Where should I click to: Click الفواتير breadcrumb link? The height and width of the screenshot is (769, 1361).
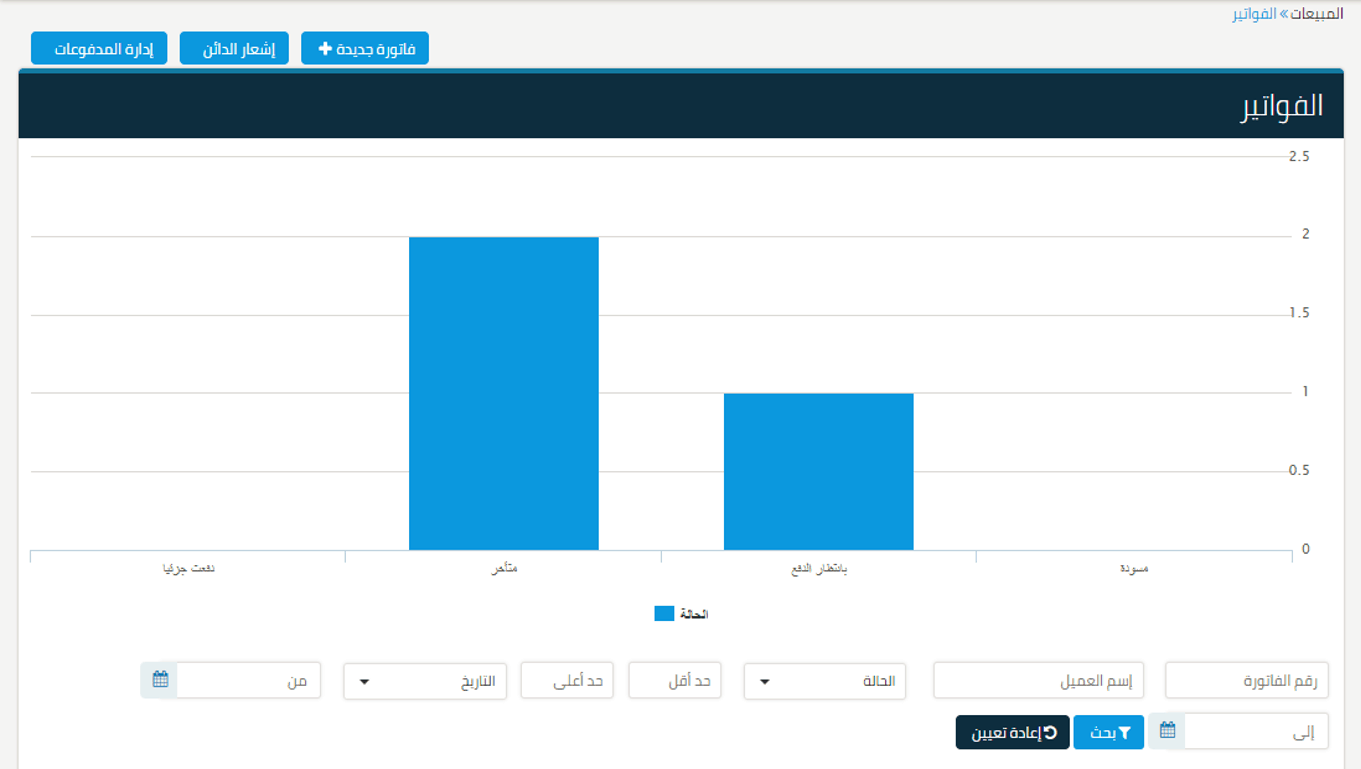pyautogui.click(x=1253, y=14)
